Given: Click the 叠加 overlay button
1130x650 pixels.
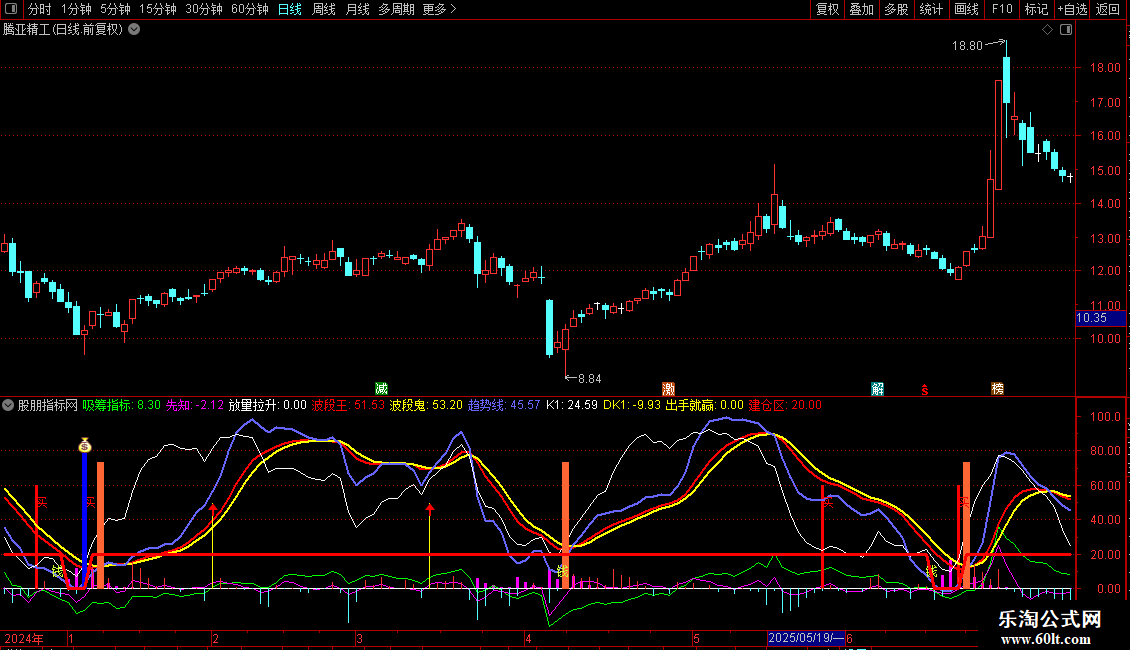Looking at the screenshot, I should coord(861,9).
